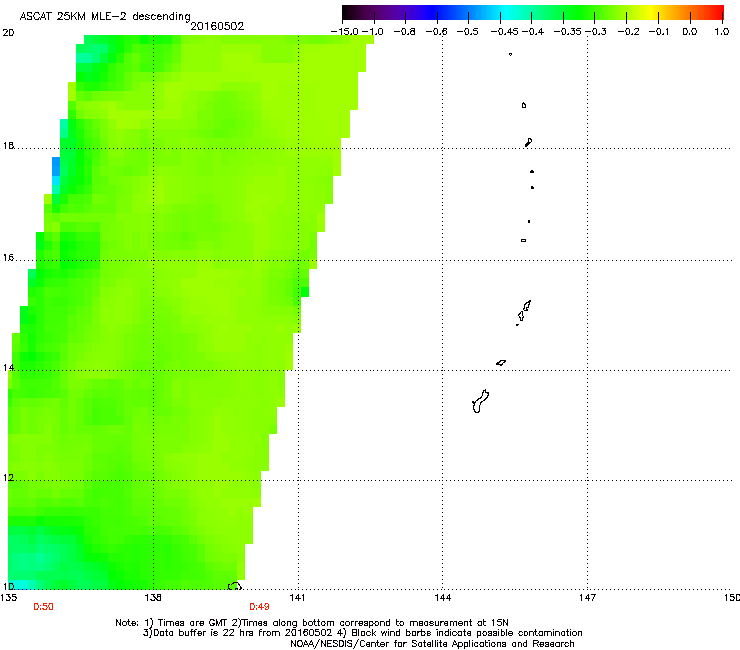Viewport: 740px width, 650px height.
Task: Click the color bar label -0.2
Action: (629, 32)
